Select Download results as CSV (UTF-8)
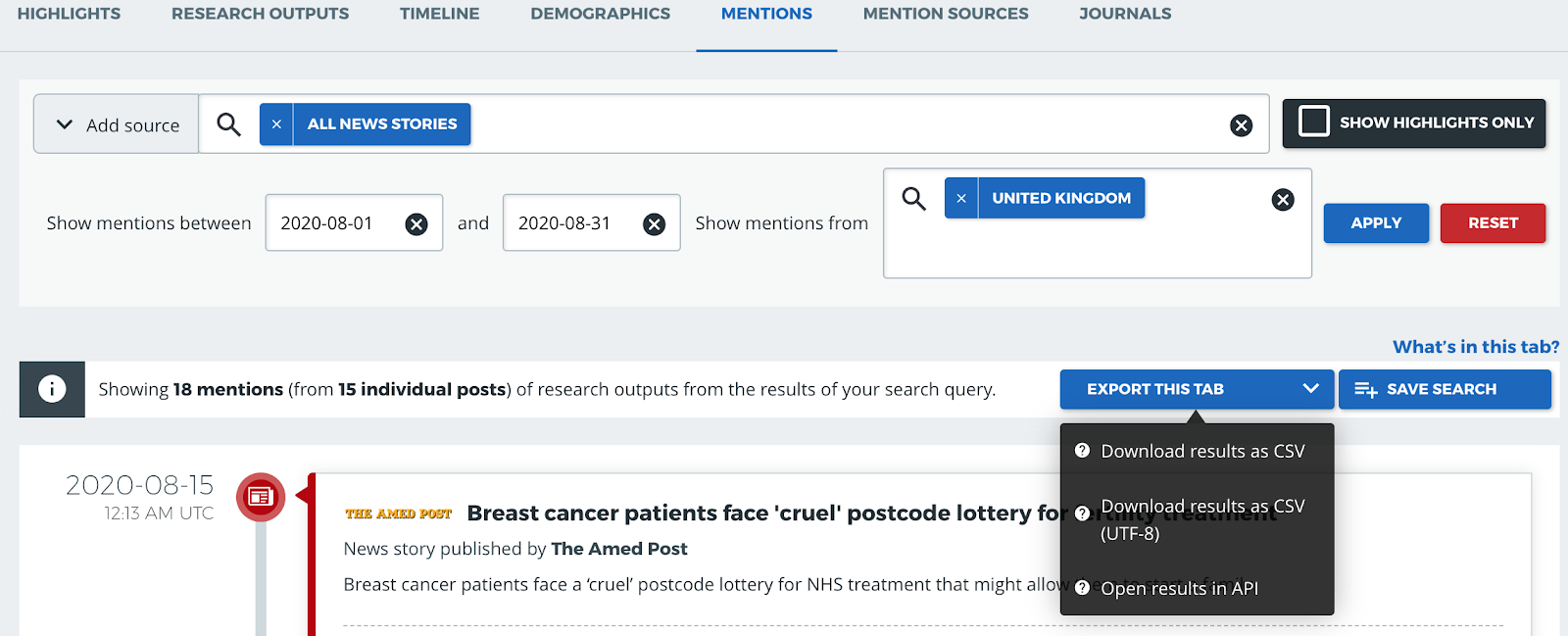This screenshot has height=636, width=1568. [1201, 519]
